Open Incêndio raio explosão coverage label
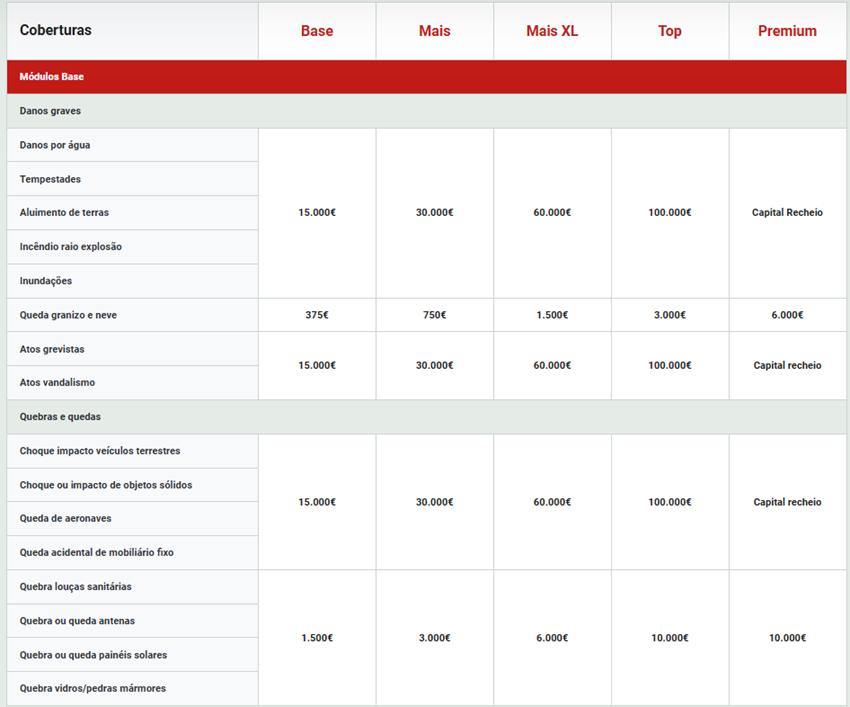850x707 pixels. tap(70, 247)
